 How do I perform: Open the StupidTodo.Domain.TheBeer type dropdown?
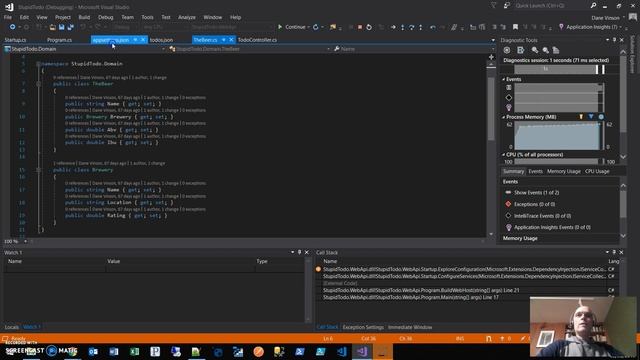coord(249,49)
